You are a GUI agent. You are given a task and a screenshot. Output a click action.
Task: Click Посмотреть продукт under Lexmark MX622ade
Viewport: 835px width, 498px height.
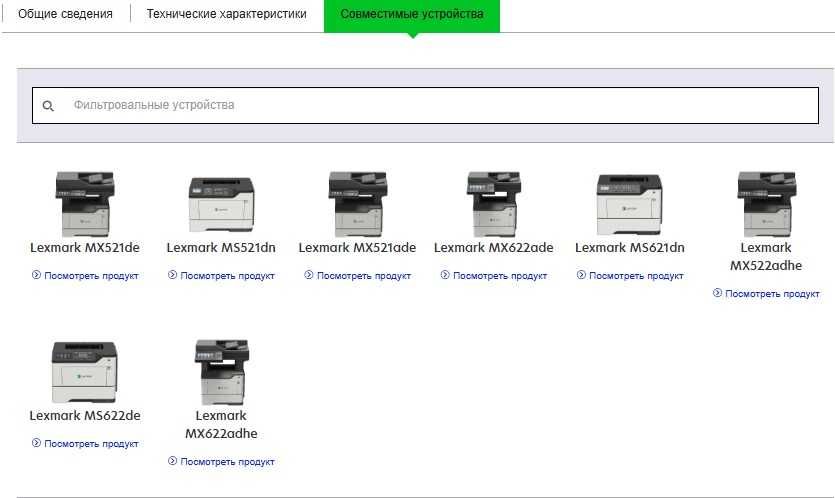coord(494,275)
